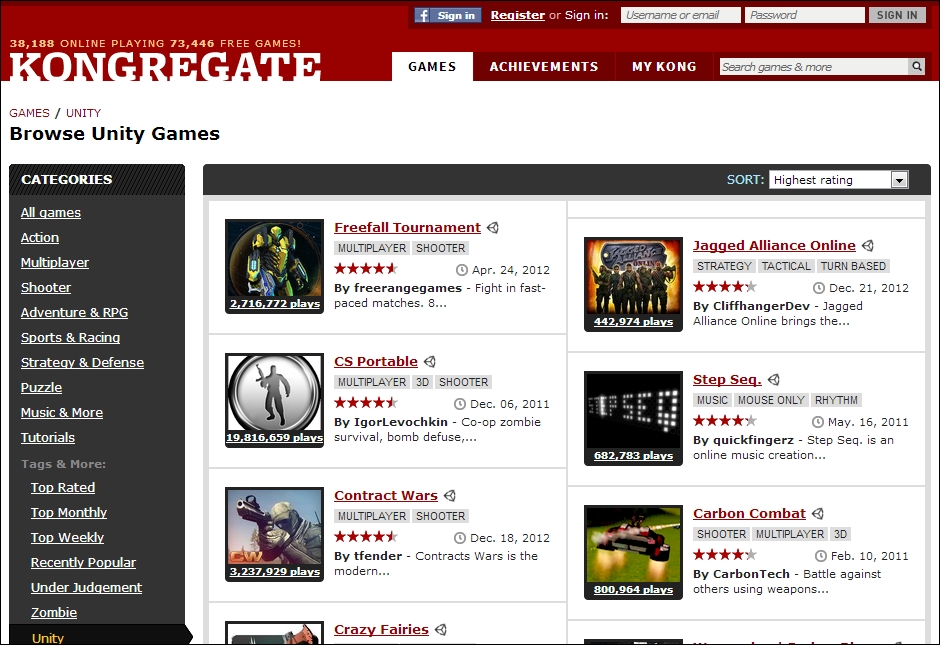Select the Action category

pyautogui.click(x=40, y=238)
